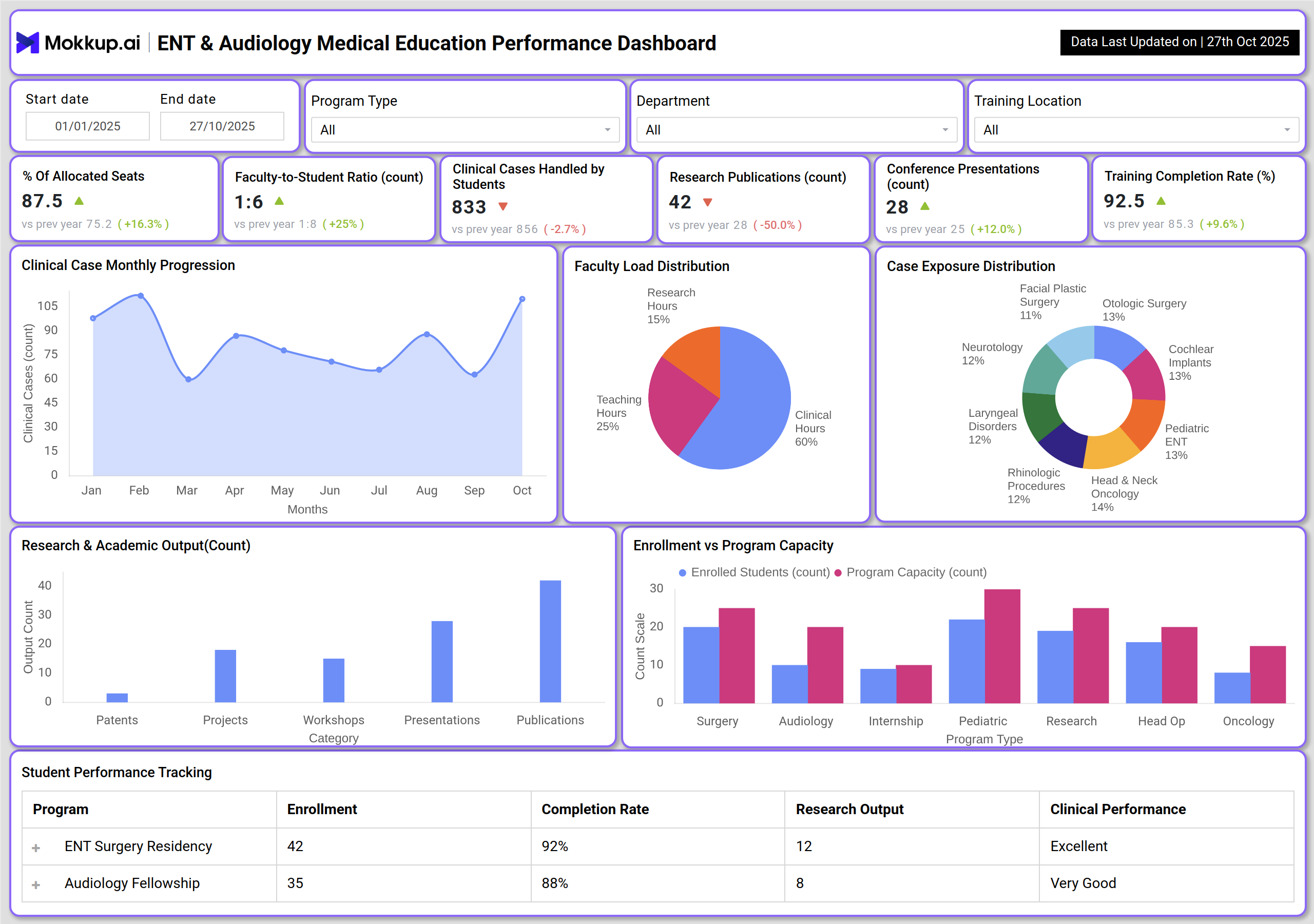The width and height of the screenshot is (1314, 924).
Task: Open the Department dropdown
Action: tap(797, 130)
